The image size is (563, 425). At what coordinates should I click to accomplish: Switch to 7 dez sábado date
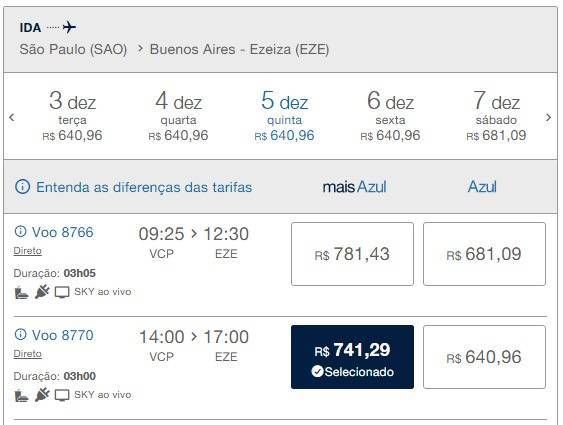496,116
